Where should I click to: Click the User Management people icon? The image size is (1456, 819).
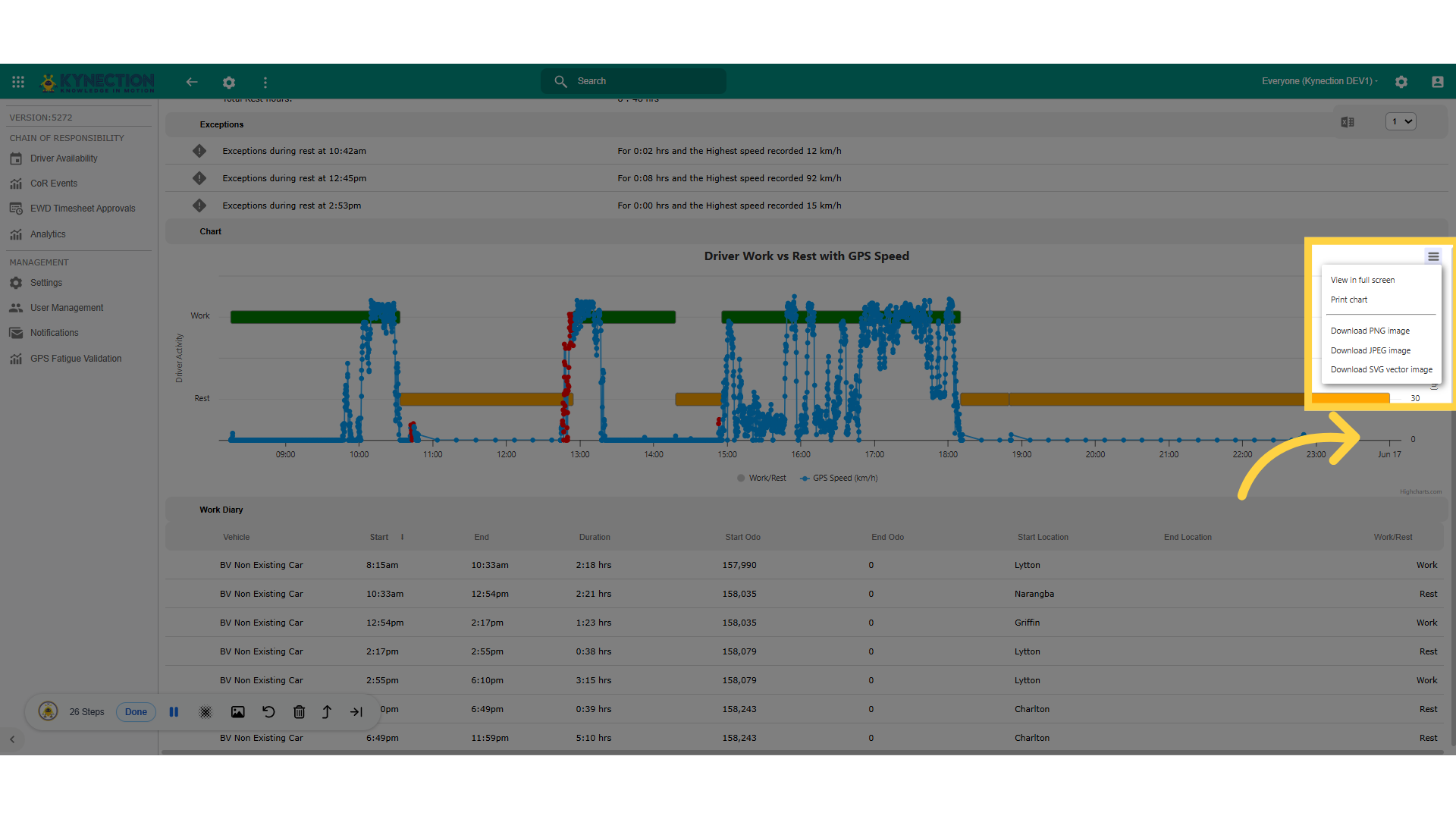pos(16,308)
